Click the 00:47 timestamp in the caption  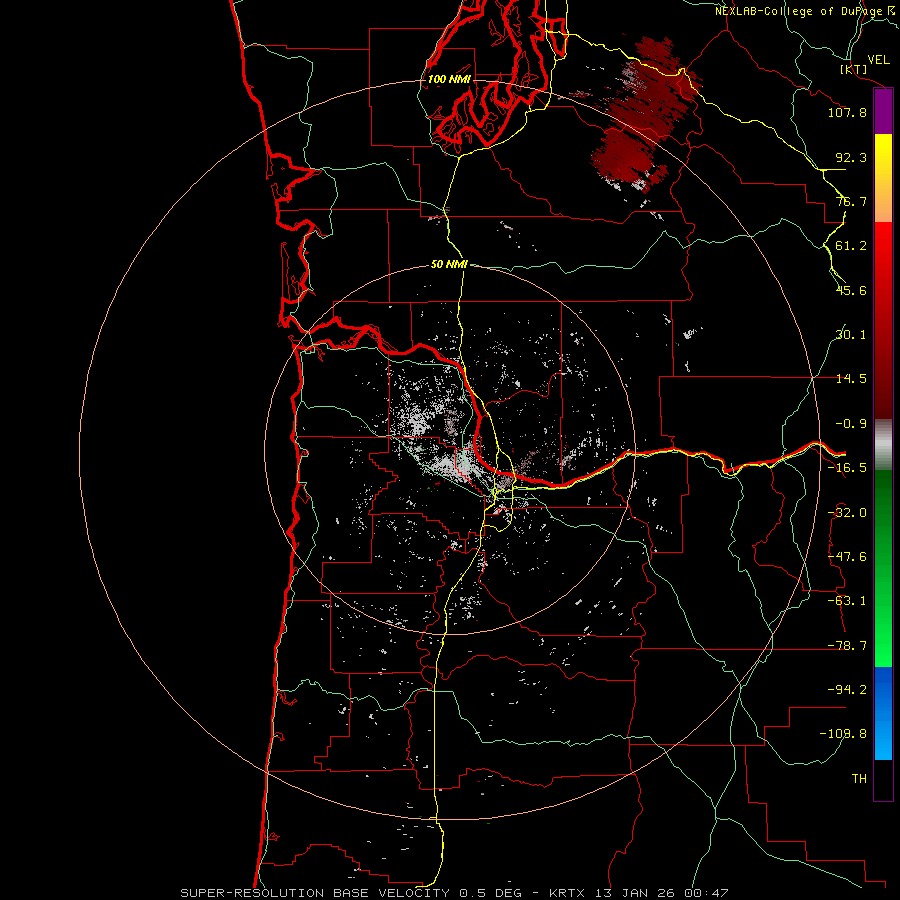click(x=707, y=893)
